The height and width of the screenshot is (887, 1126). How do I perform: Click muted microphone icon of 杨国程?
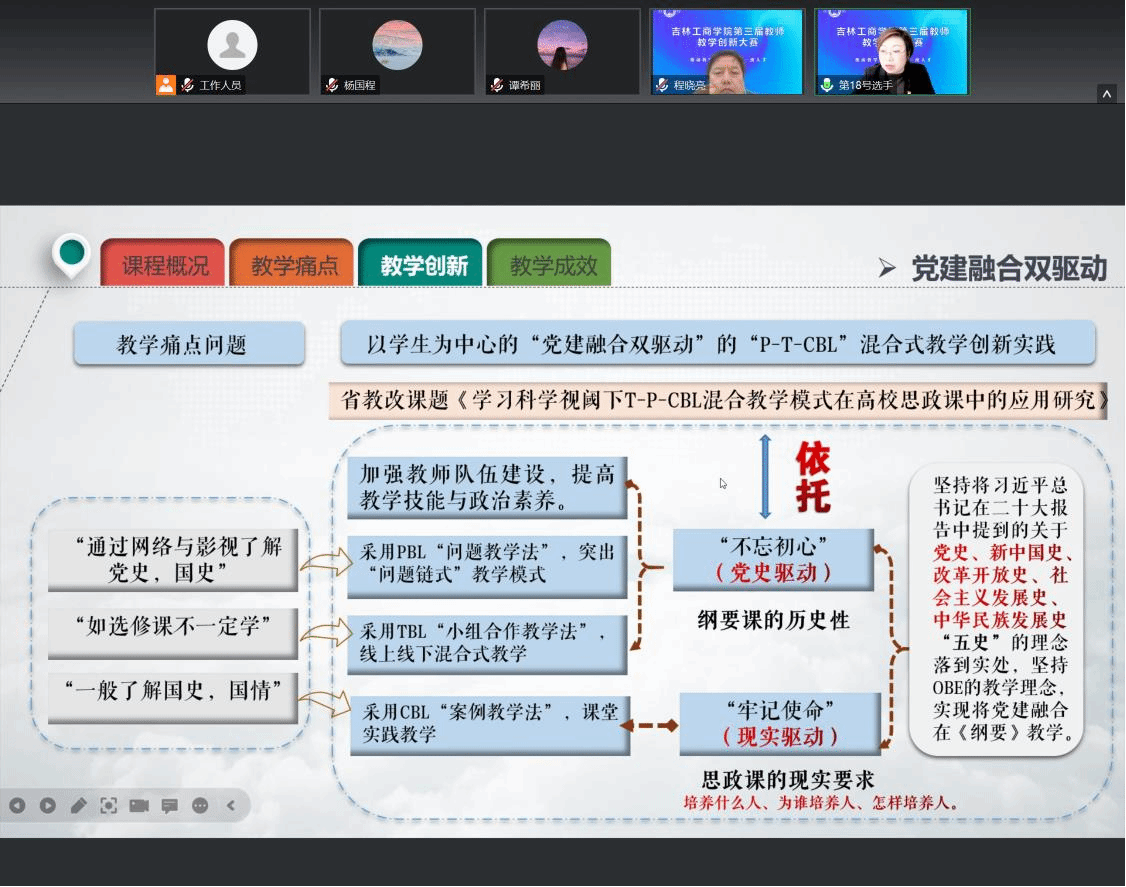tap(332, 85)
